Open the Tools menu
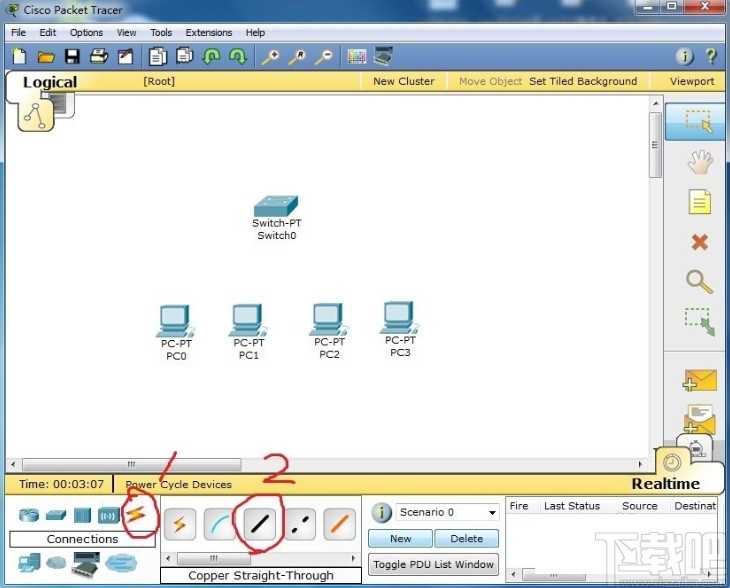The image size is (730, 588). [161, 33]
